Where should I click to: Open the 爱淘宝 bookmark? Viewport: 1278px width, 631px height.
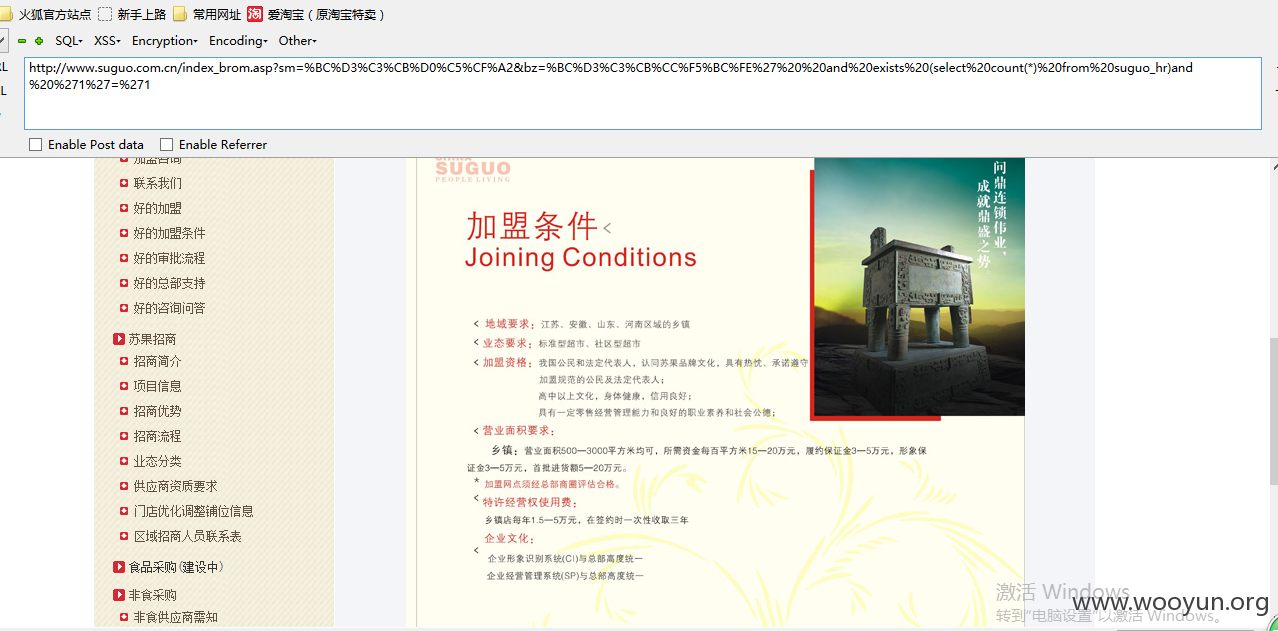pos(316,14)
